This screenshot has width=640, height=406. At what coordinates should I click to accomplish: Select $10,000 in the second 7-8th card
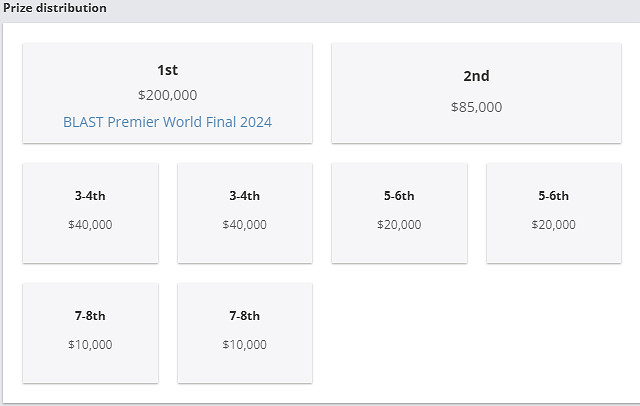point(244,345)
